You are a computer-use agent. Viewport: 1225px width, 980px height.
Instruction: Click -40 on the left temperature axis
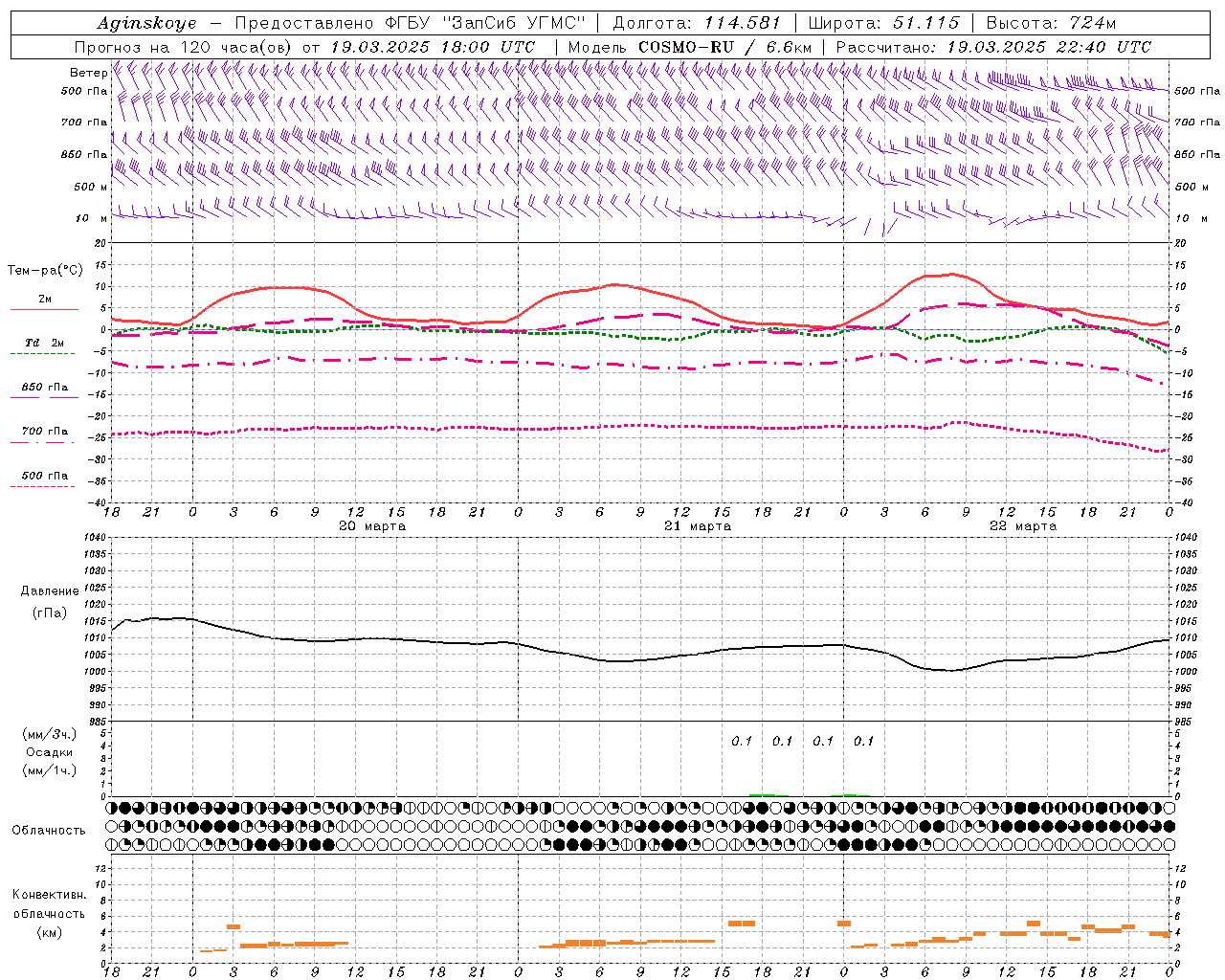click(97, 502)
